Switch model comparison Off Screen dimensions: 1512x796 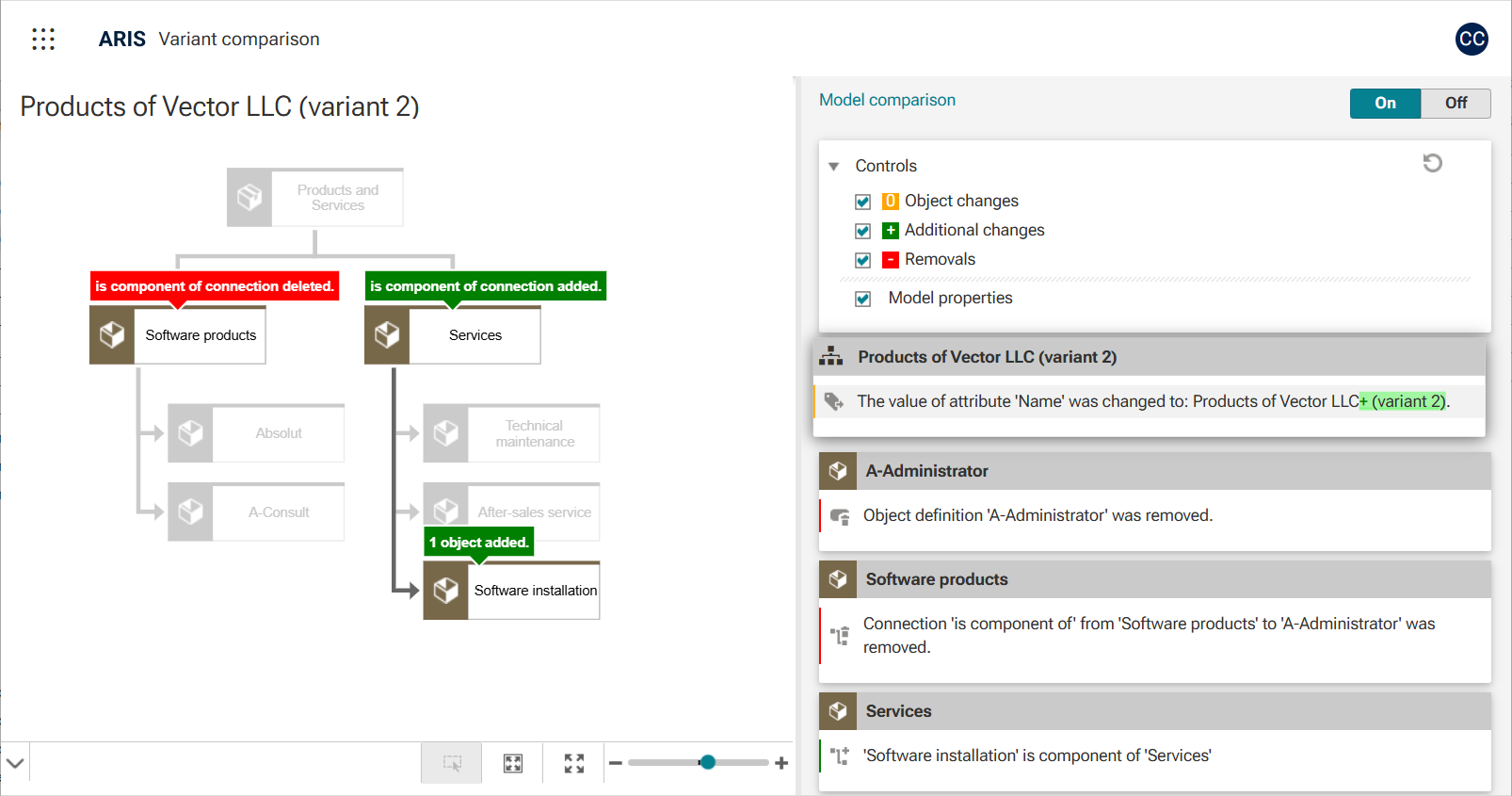click(1456, 104)
